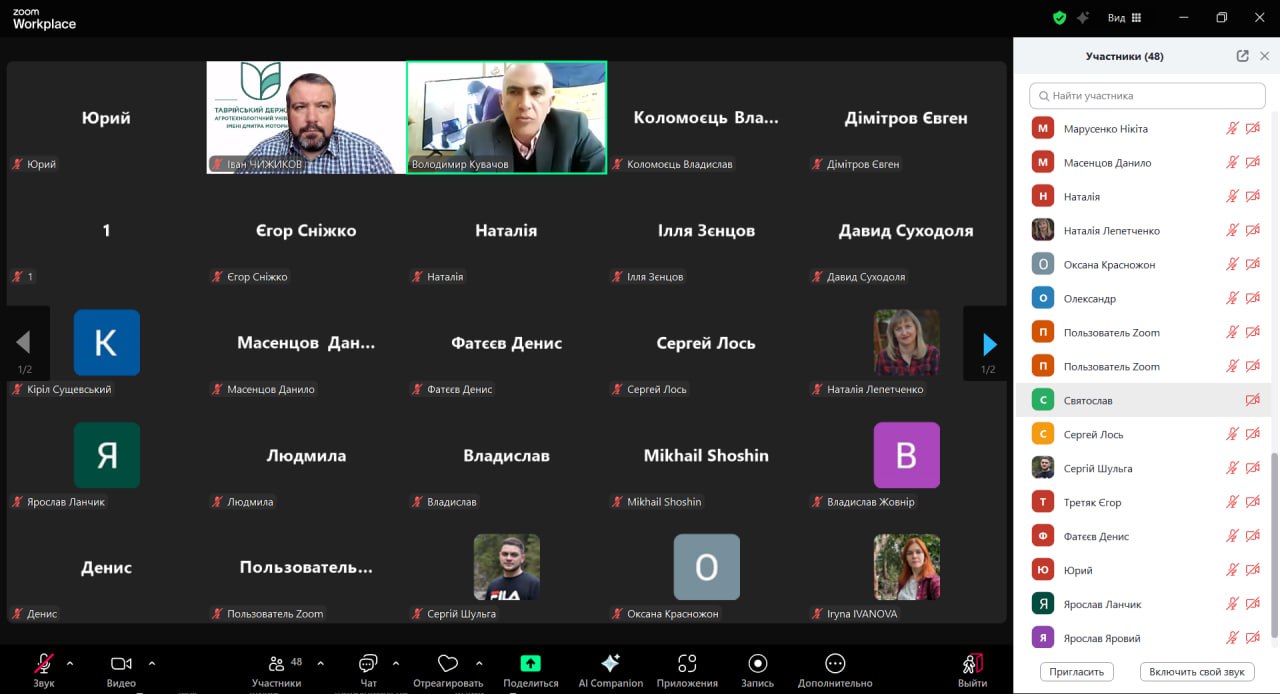Screen dimensions: 1280x694
Task: Click muted mic icon for Сергій Шульга
Action: [1233, 469]
